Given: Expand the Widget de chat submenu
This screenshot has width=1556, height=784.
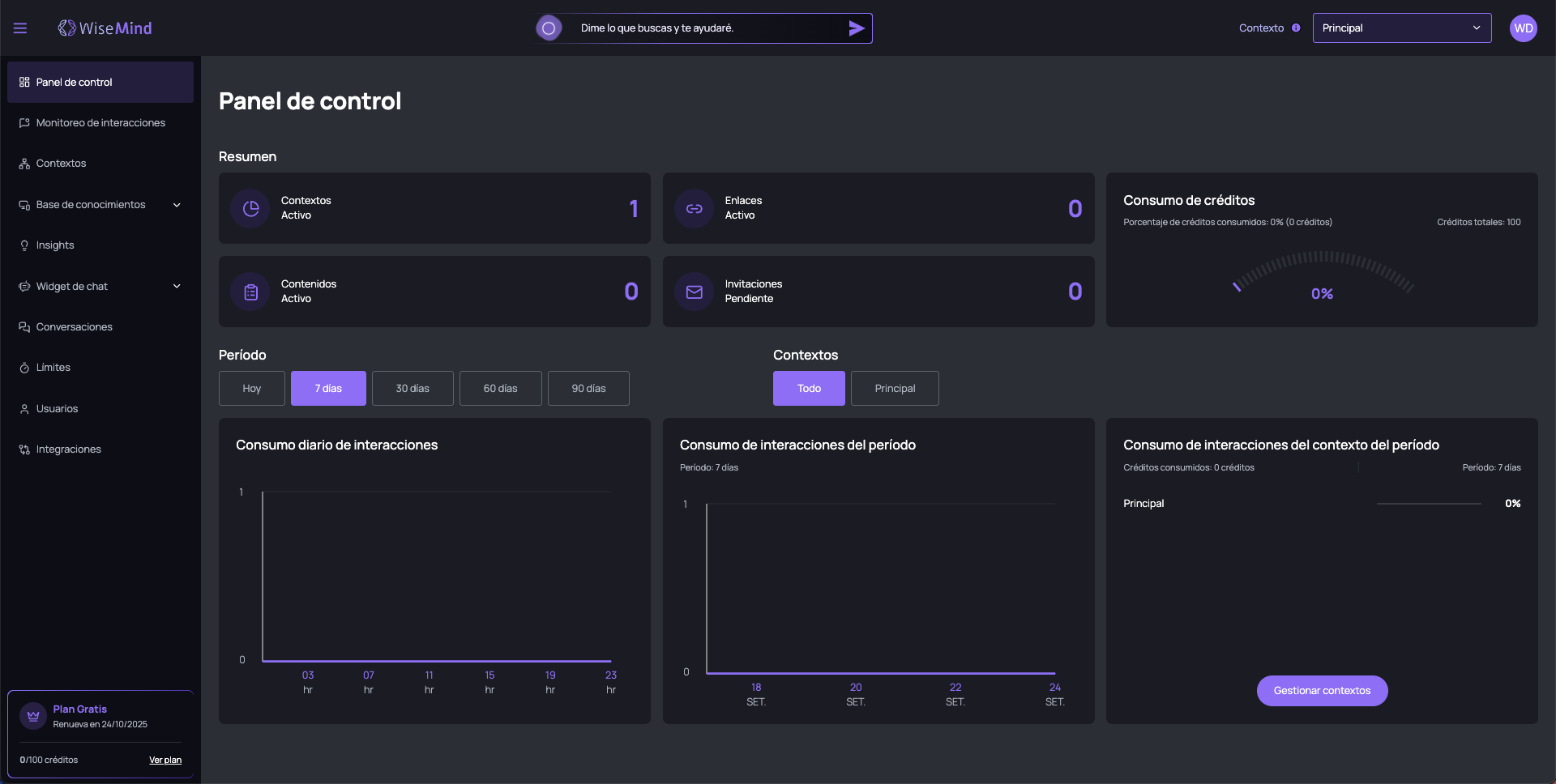Looking at the screenshot, I should pyautogui.click(x=177, y=287).
